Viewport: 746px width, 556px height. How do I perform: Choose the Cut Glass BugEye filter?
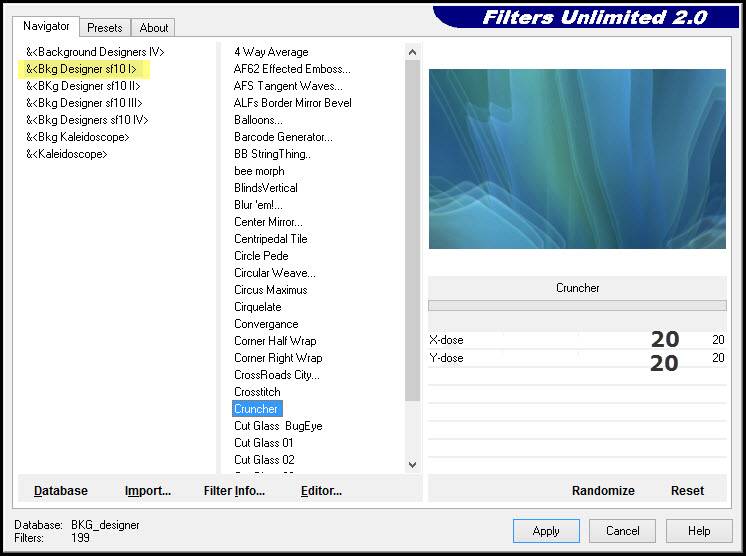(x=278, y=426)
